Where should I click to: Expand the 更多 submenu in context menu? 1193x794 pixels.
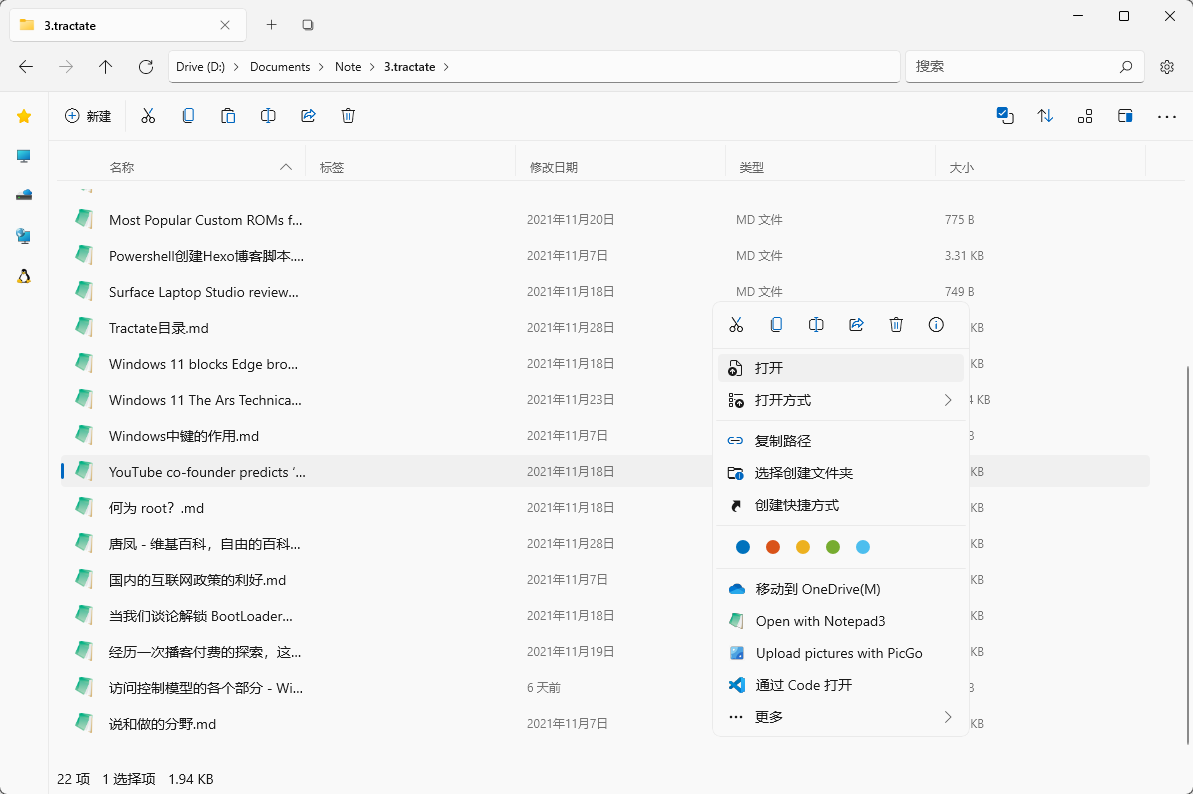coord(840,717)
